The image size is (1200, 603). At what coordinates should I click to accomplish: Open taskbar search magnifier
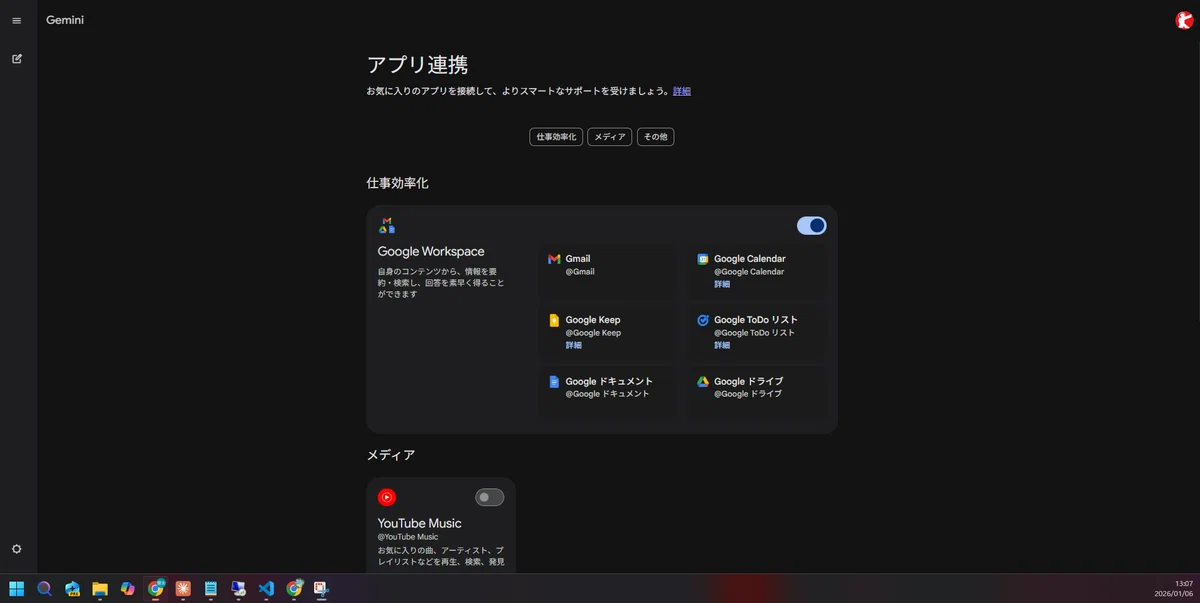pos(44,588)
